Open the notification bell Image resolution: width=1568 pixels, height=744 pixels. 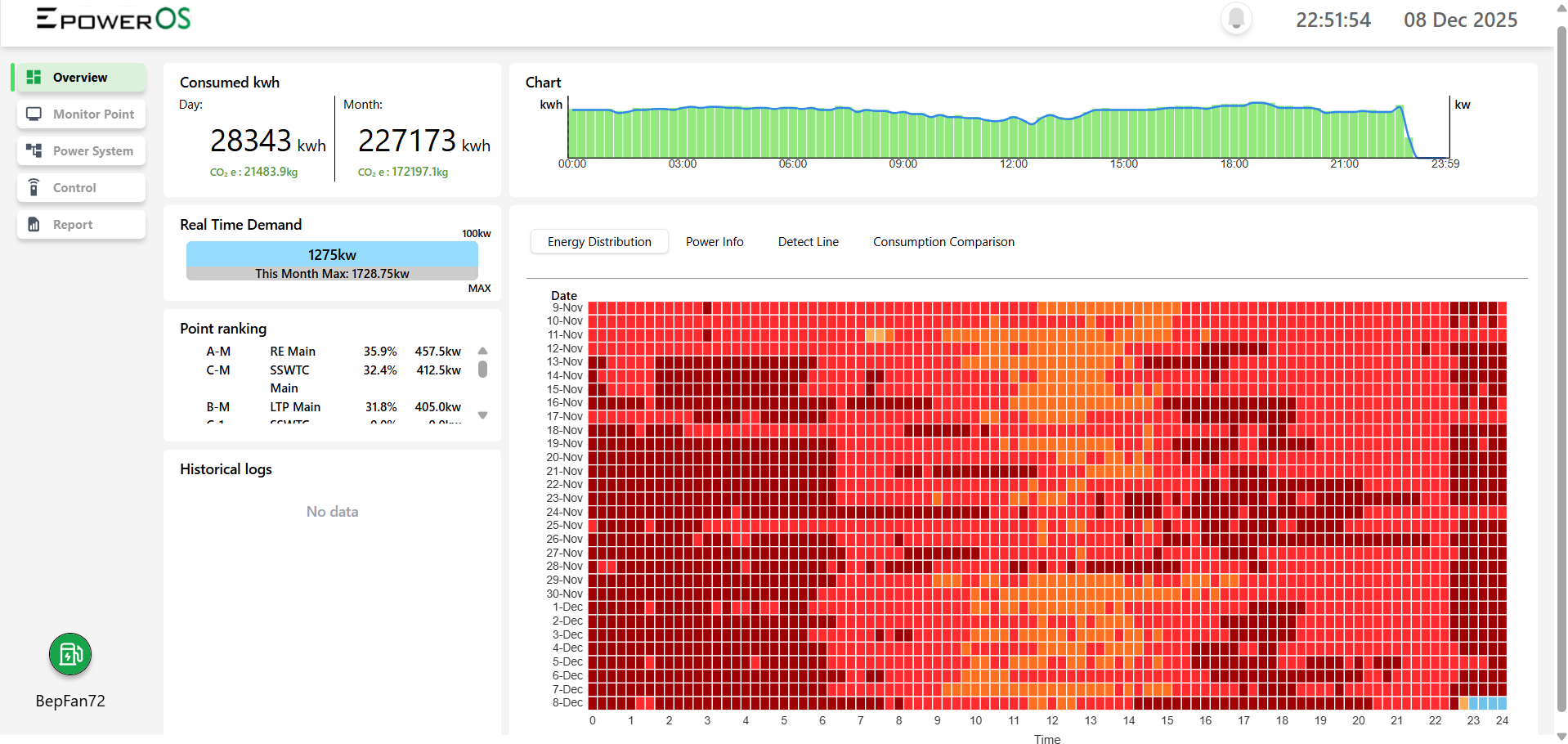pos(1235,18)
